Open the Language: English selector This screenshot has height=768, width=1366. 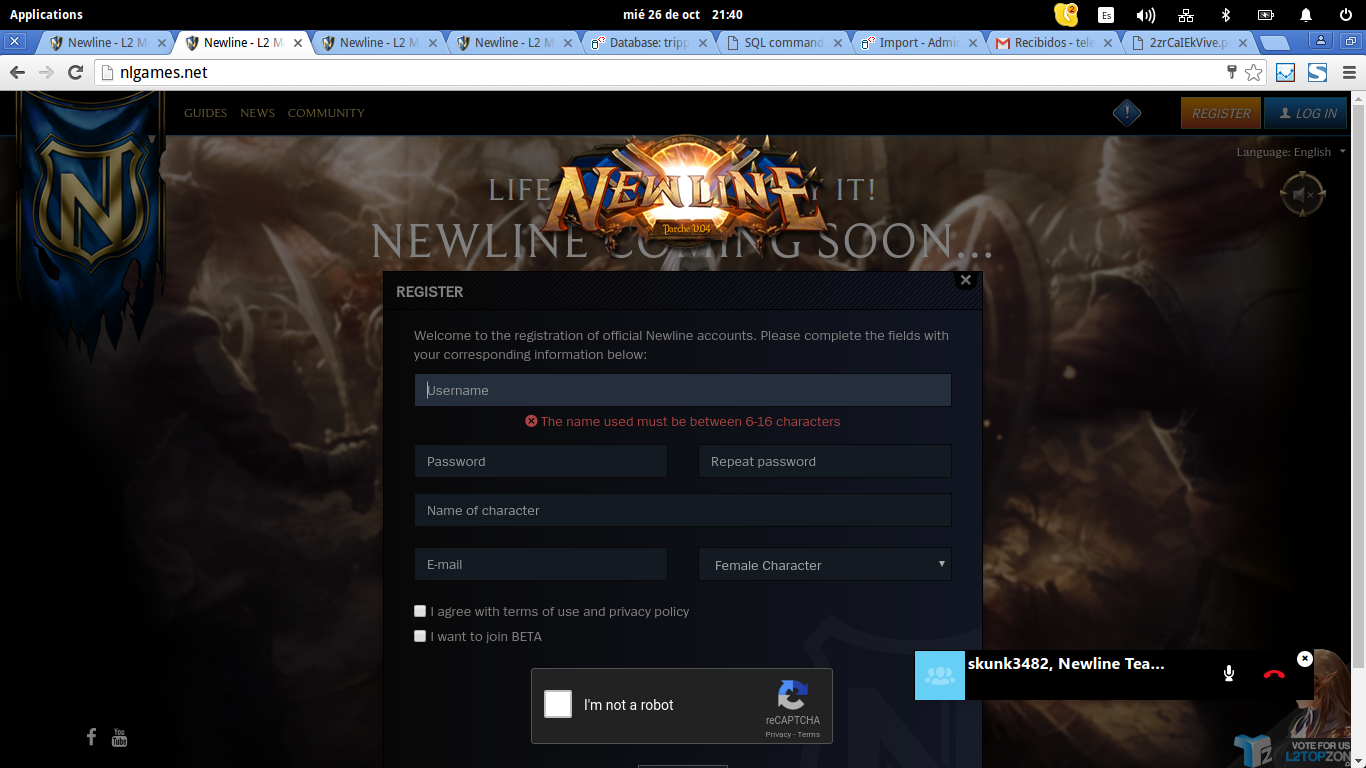tap(1291, 152)
